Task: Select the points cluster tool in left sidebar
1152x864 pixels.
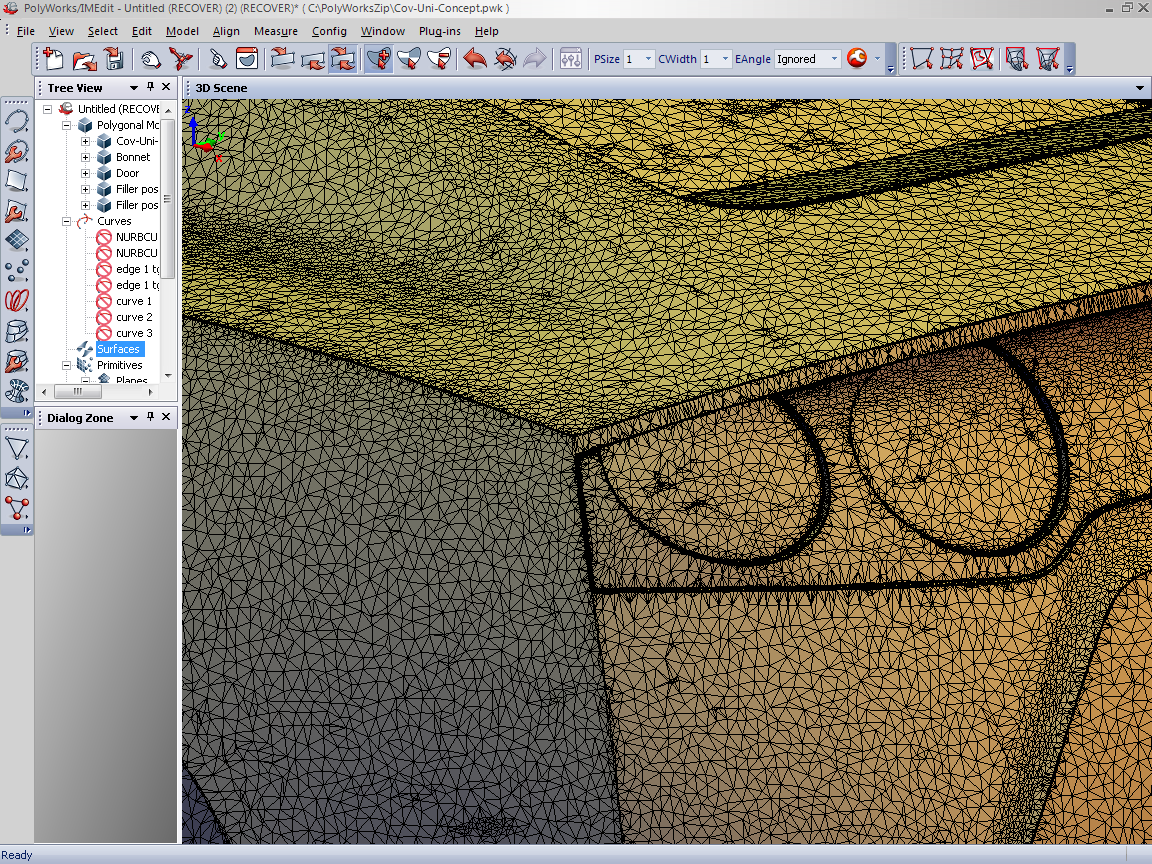Action: click(x=17, y=270)
